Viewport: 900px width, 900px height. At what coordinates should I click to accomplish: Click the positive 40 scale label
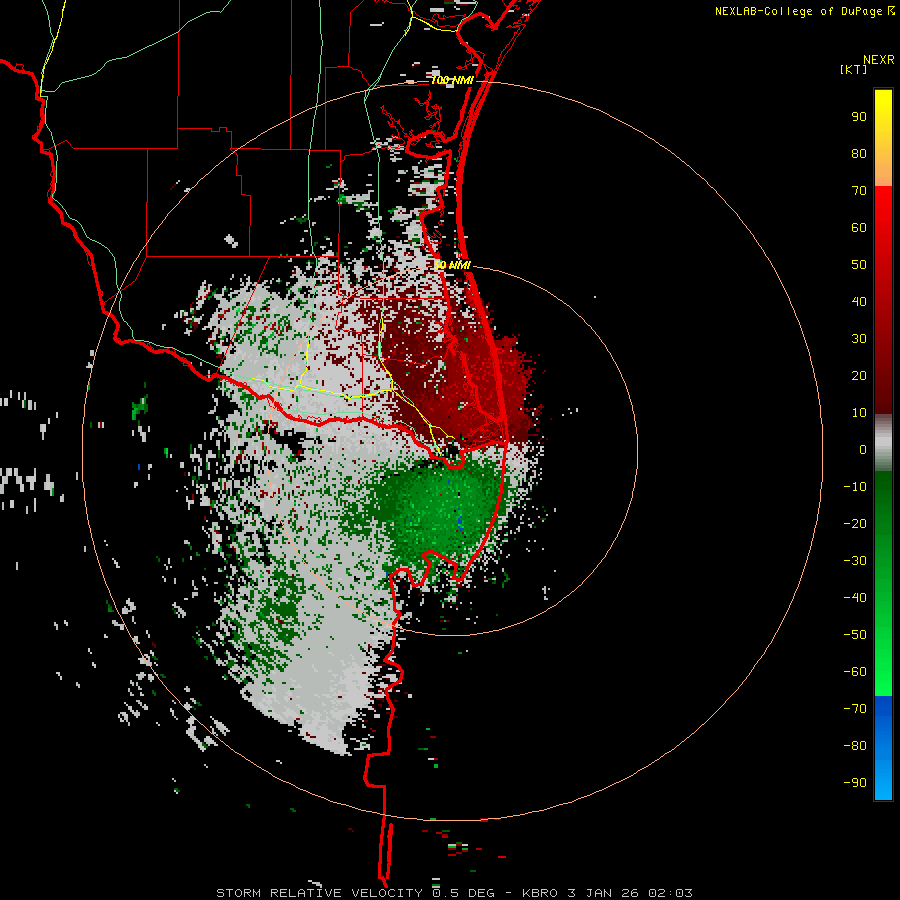[x=859, y=301]
